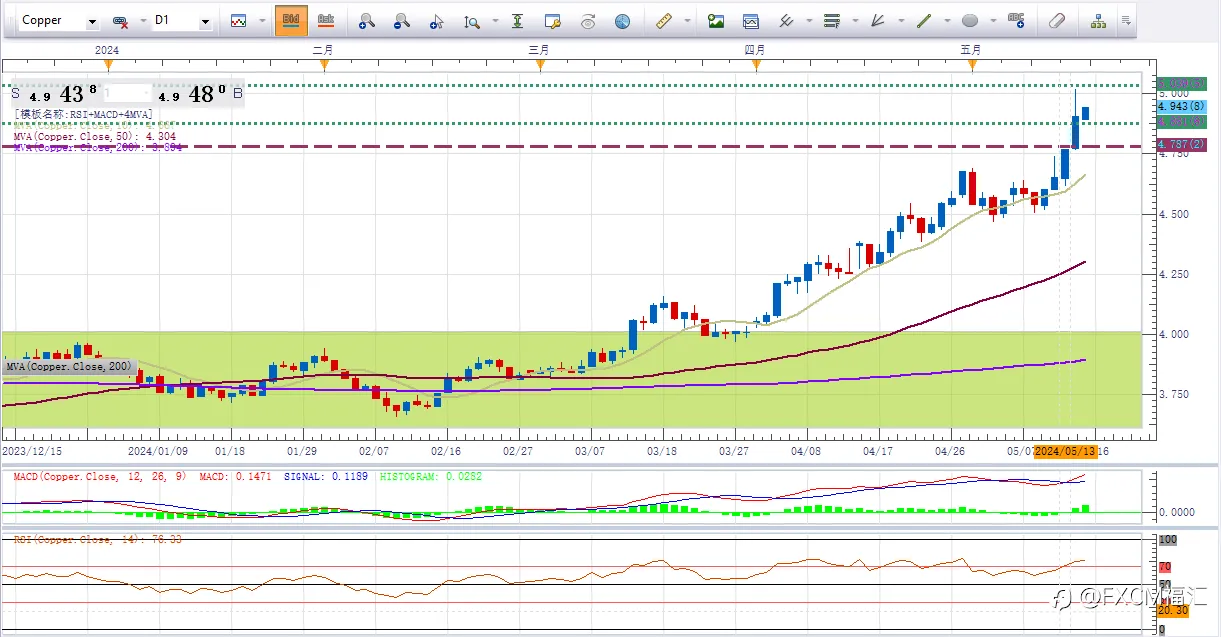Click the 04/26 date axis label

[949, 452]
